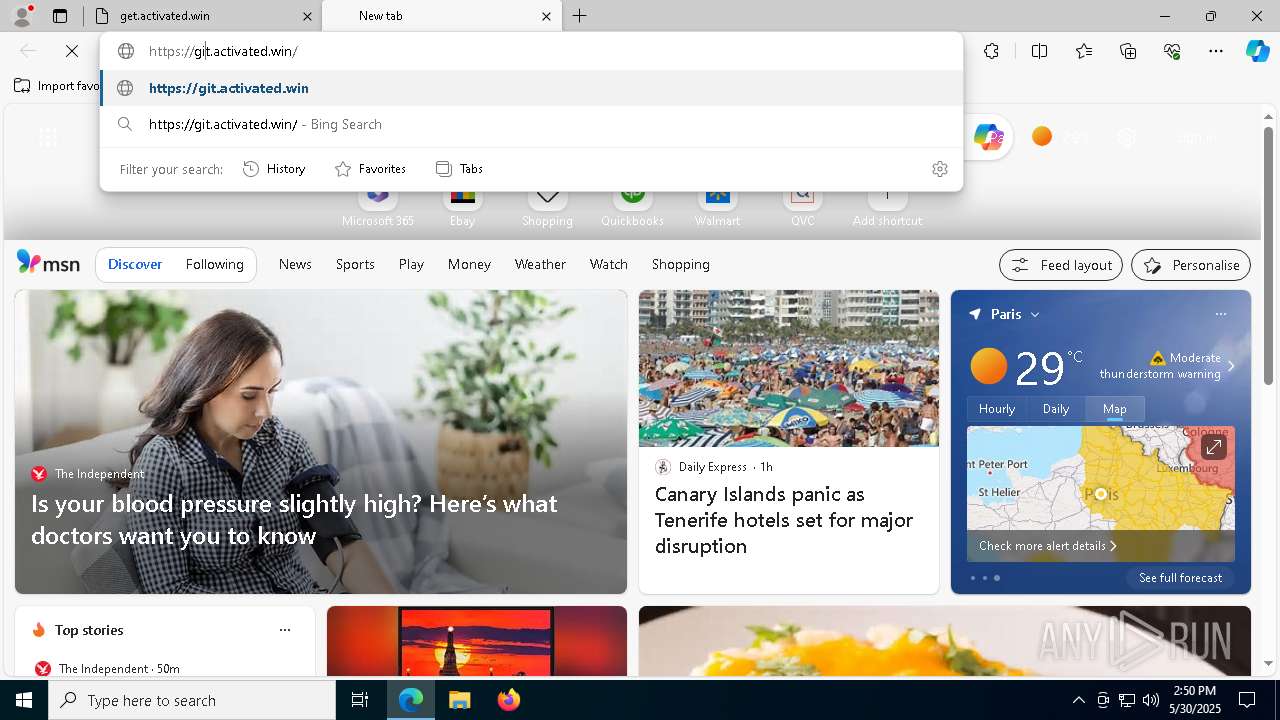Viewport: 1280px width, 720px height.
Task: Filter search by Favorites
Action: click(x=370, y=169)
